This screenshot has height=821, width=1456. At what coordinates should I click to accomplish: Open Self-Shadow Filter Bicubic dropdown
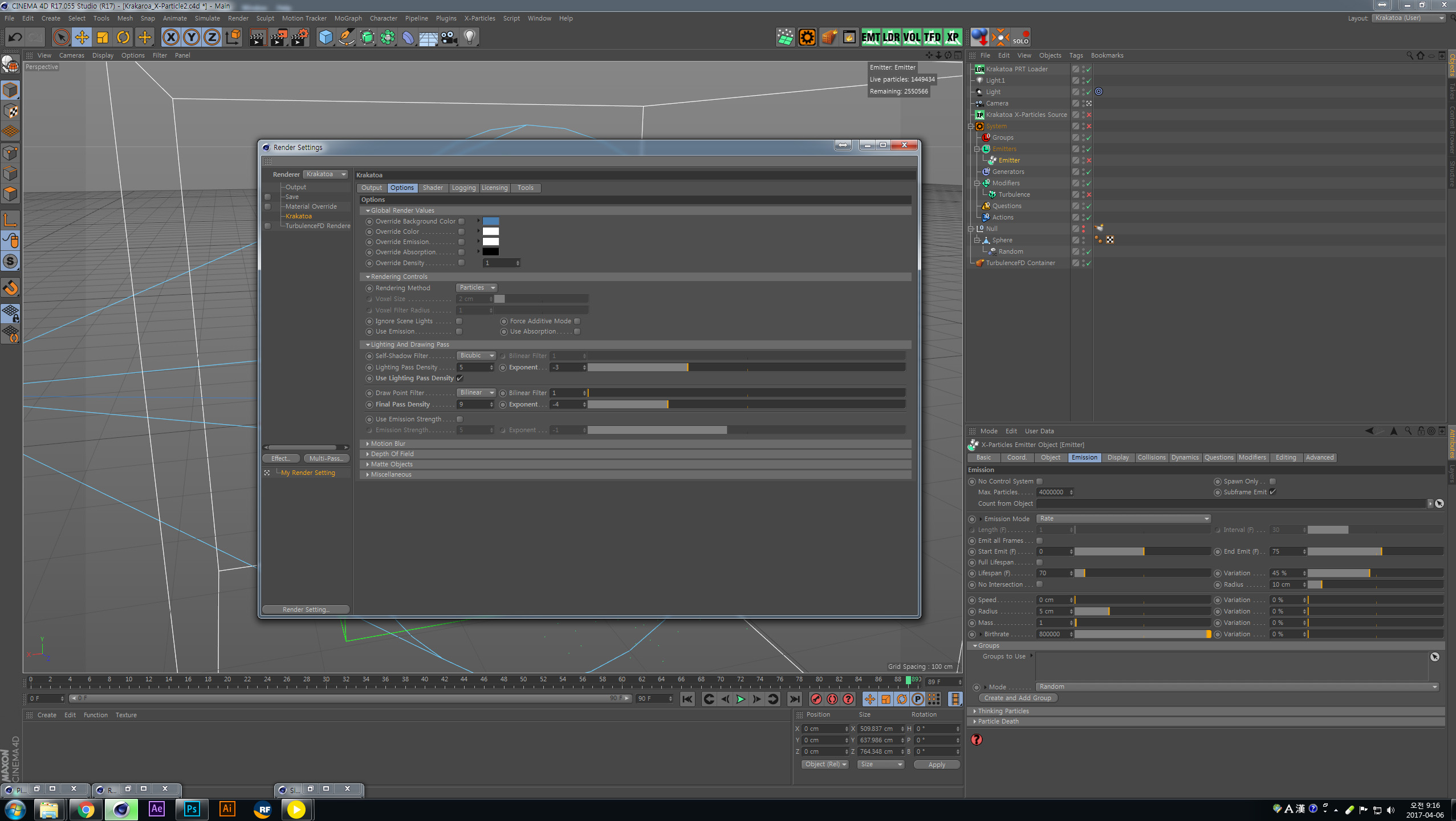click(x=476, y=356)
